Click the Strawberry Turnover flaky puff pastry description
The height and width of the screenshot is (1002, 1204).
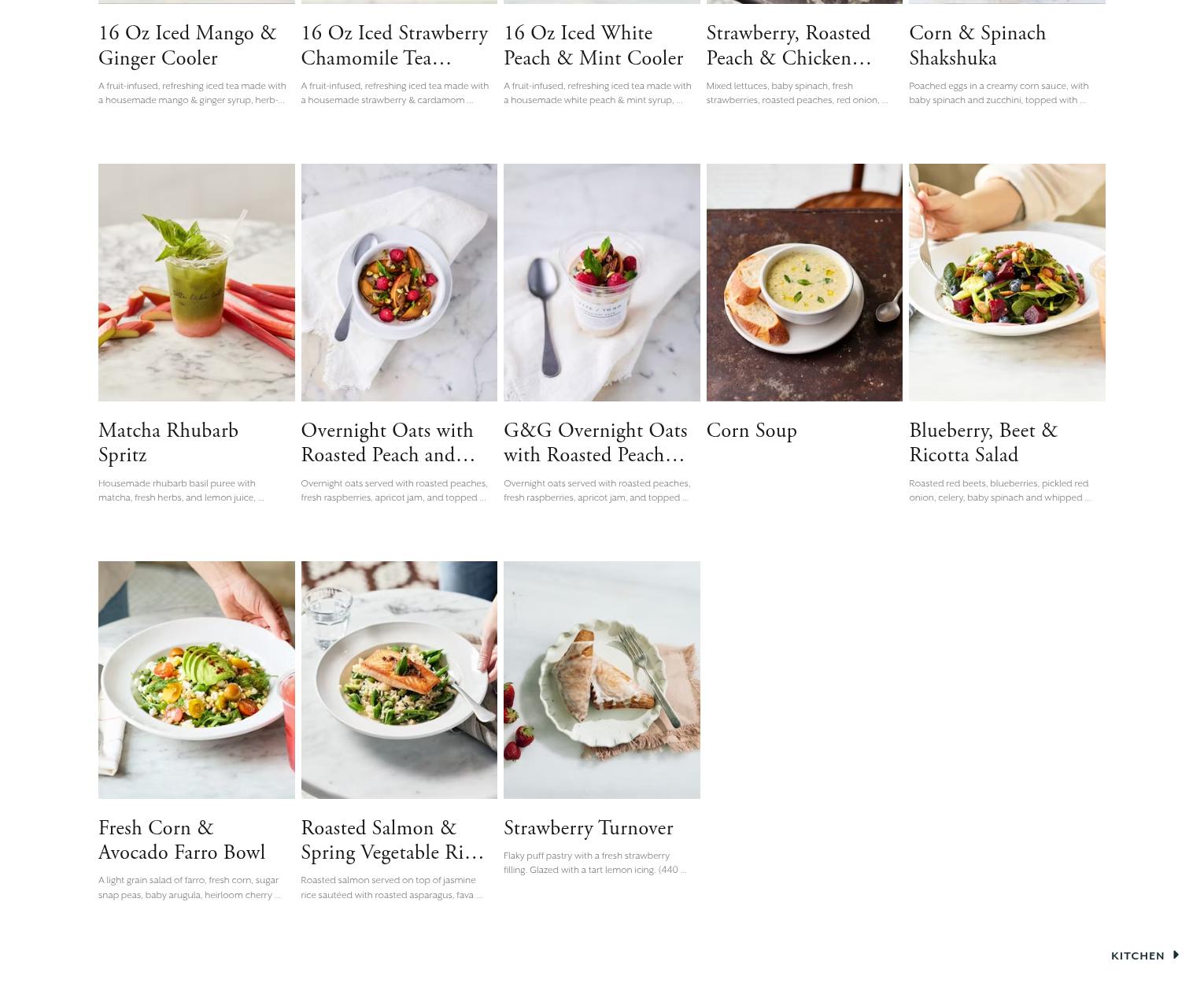pos(595,863)
